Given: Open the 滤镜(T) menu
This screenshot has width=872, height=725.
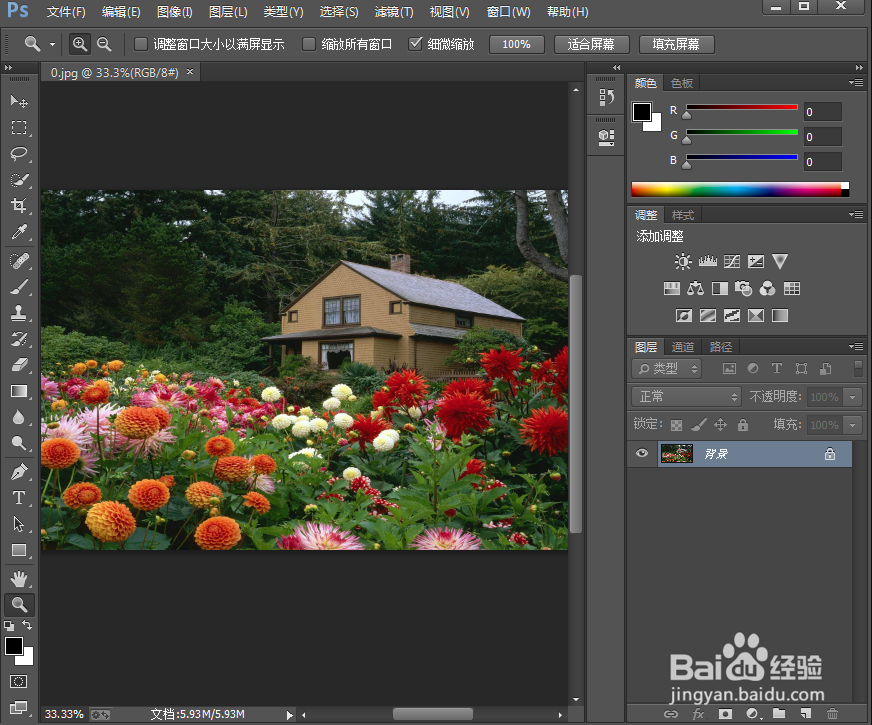Looking at the screenshot, I should point(394,12).
